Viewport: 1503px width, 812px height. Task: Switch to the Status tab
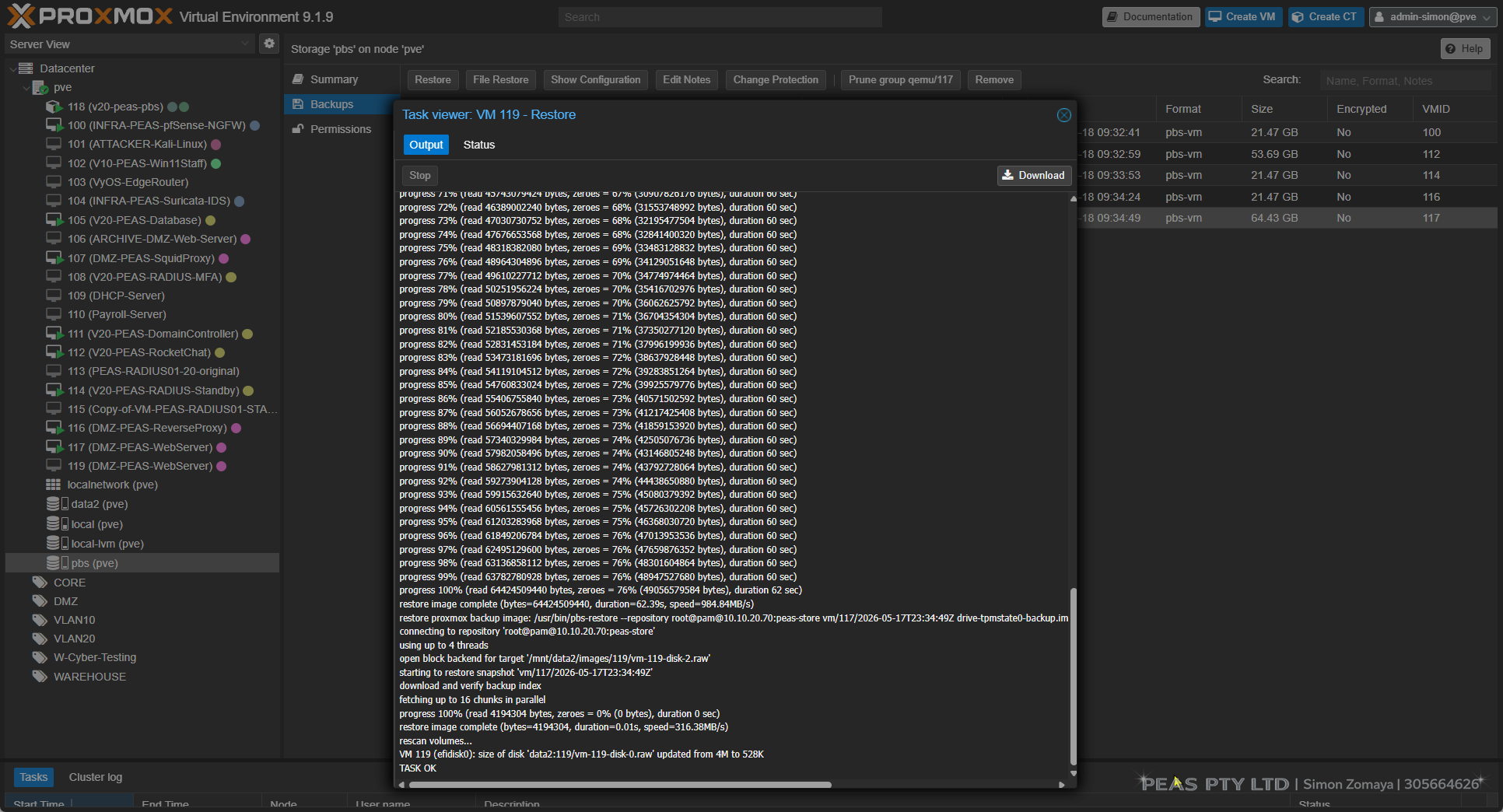coord(479,145)
